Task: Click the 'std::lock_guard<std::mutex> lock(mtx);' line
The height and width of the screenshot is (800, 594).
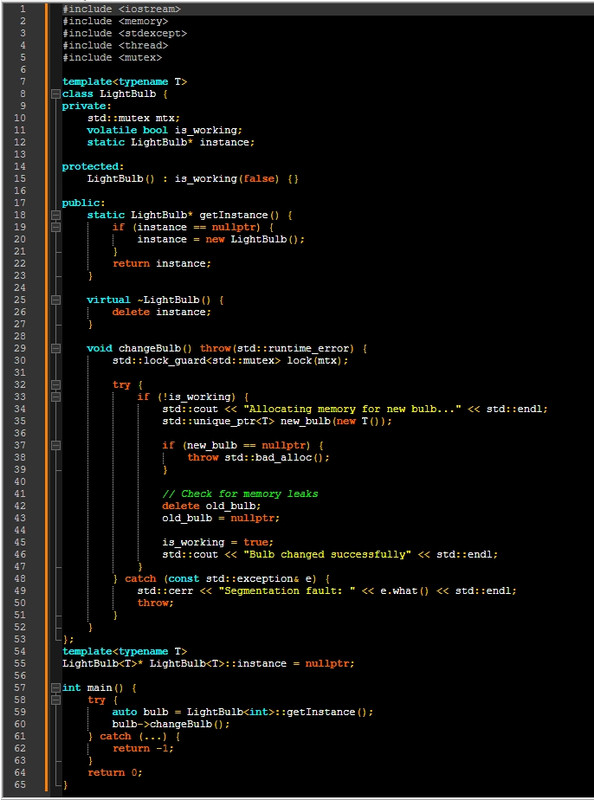Action: coord(231,361)
